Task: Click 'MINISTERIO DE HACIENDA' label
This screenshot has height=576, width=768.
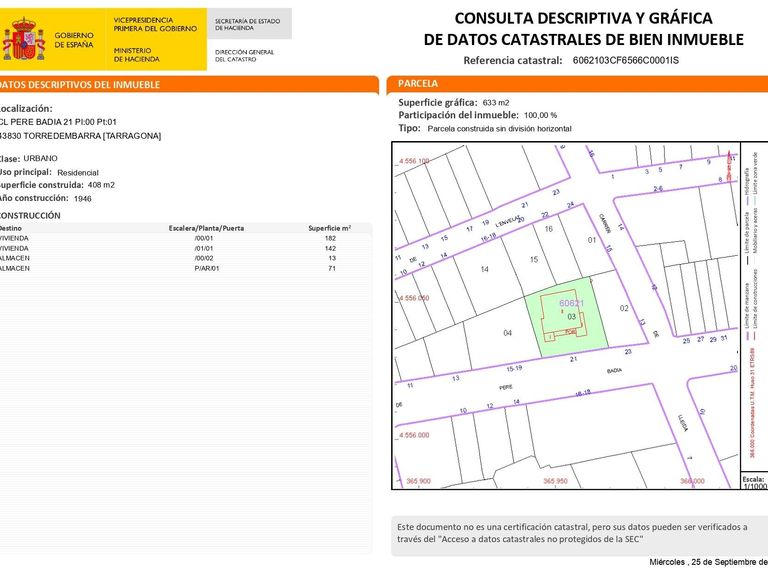Action: 137,55
